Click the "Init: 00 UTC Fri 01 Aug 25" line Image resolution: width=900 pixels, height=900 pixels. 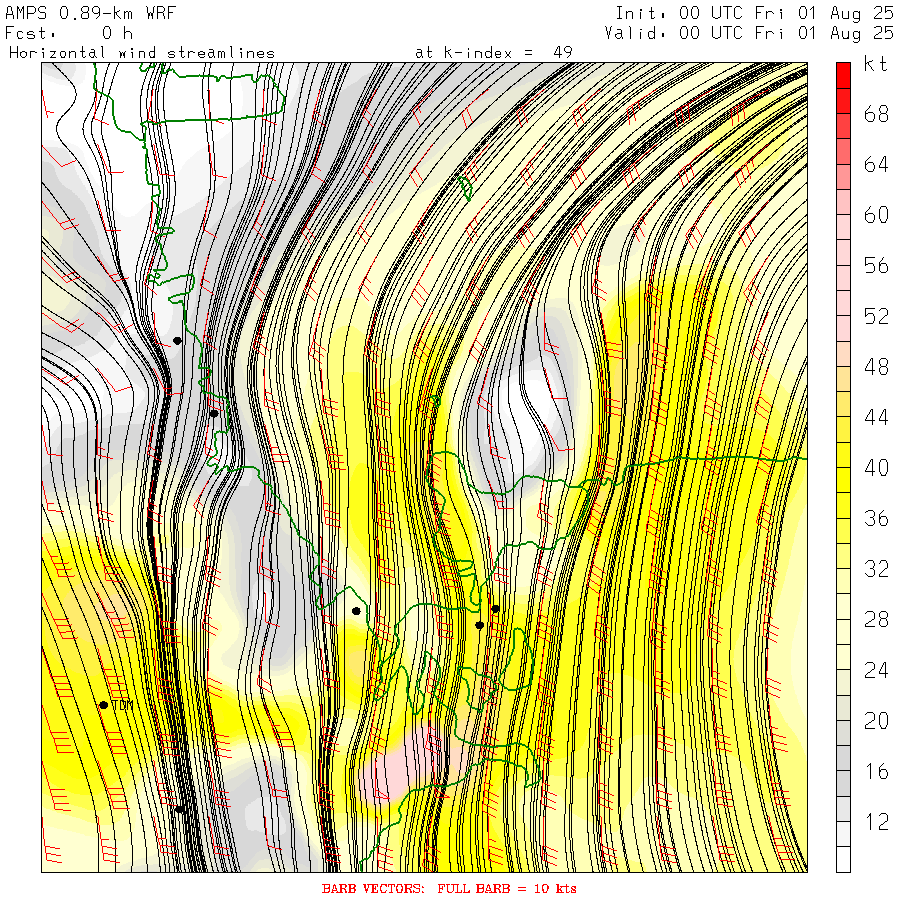pos(754,13)
